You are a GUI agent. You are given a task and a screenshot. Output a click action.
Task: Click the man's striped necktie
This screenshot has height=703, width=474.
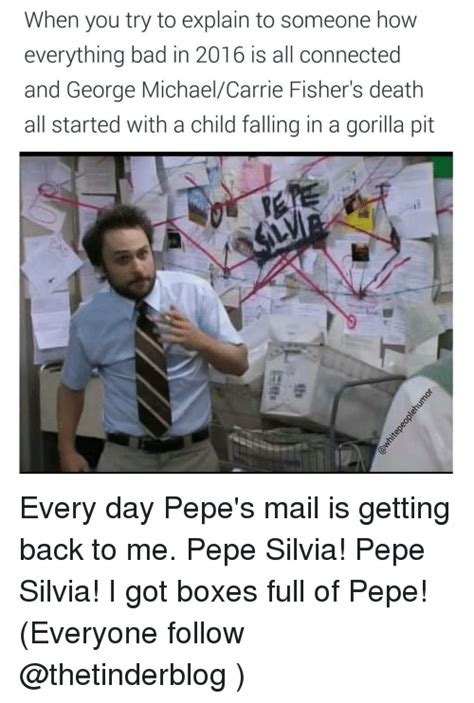click(x=152, y=370)
